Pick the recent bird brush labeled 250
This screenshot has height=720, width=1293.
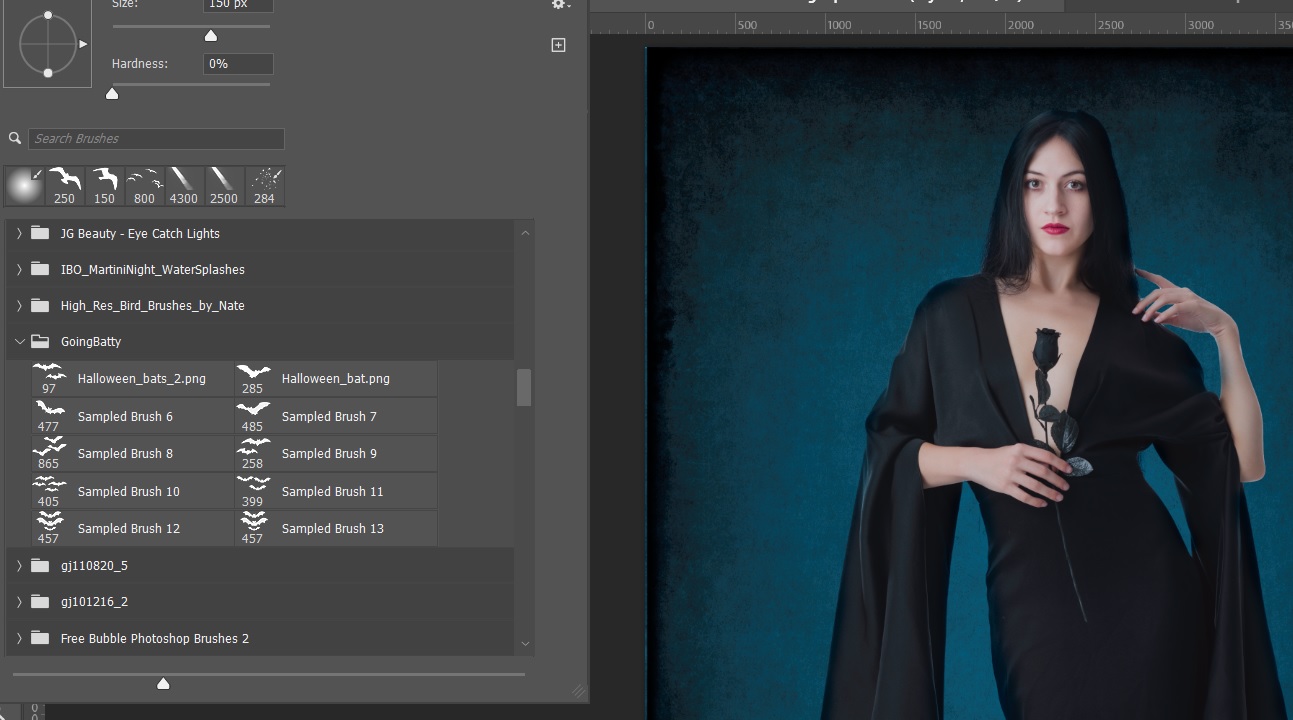coord(64,186)
